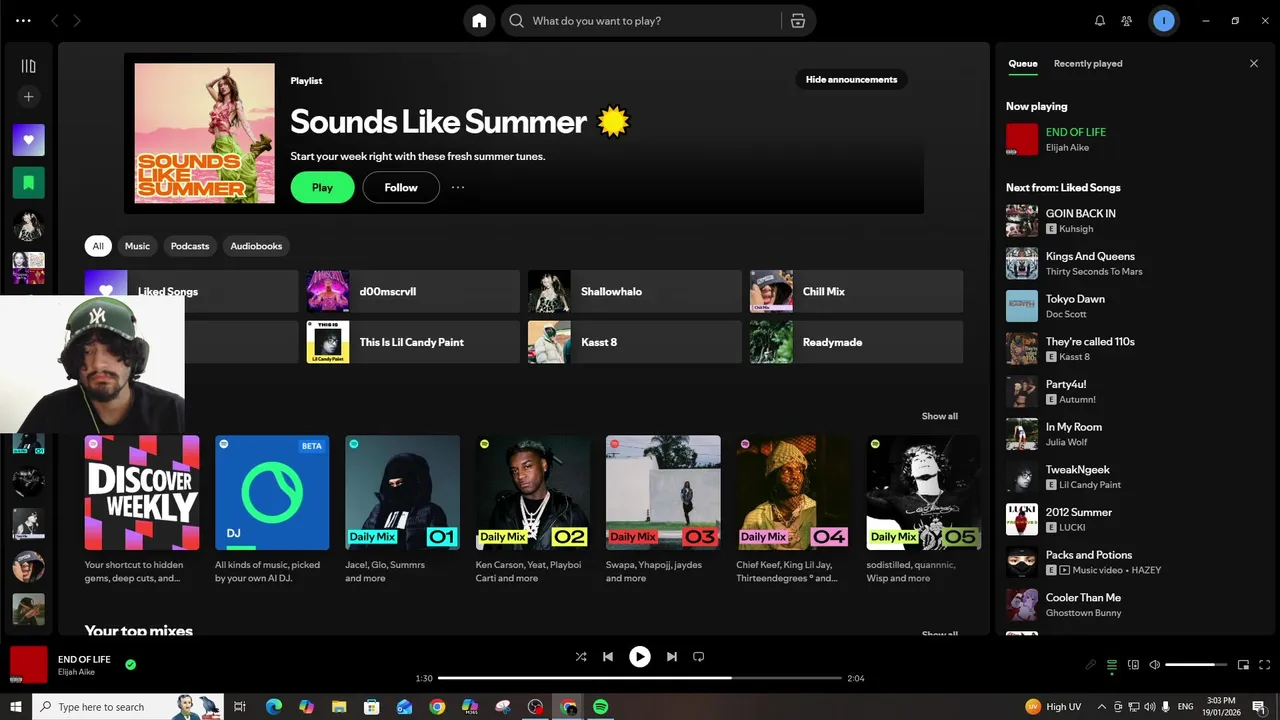
Task: Click green checkmark beside END OF LIFE
Action: [x=130, y=664]
